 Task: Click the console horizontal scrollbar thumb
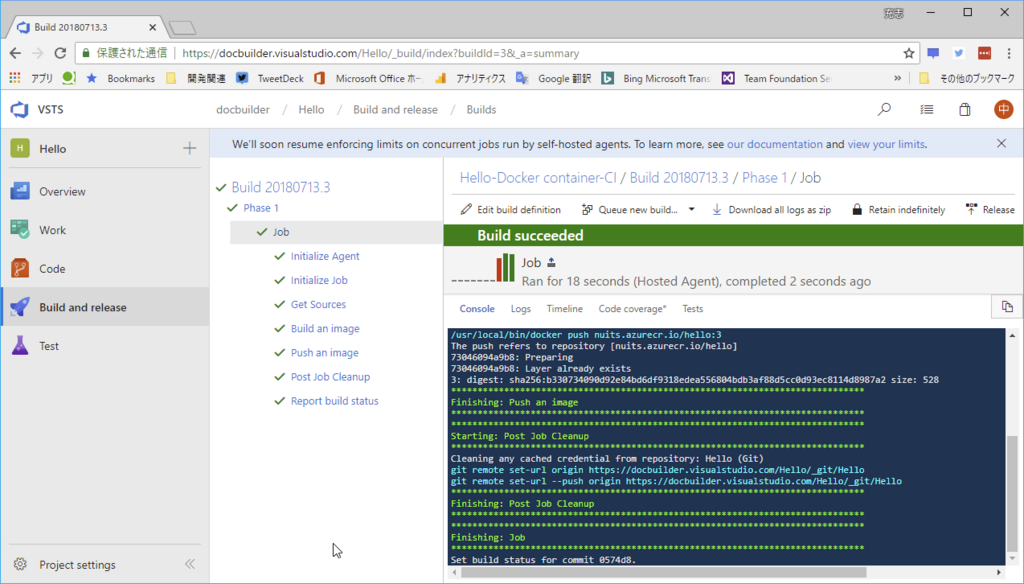[664, 572]
